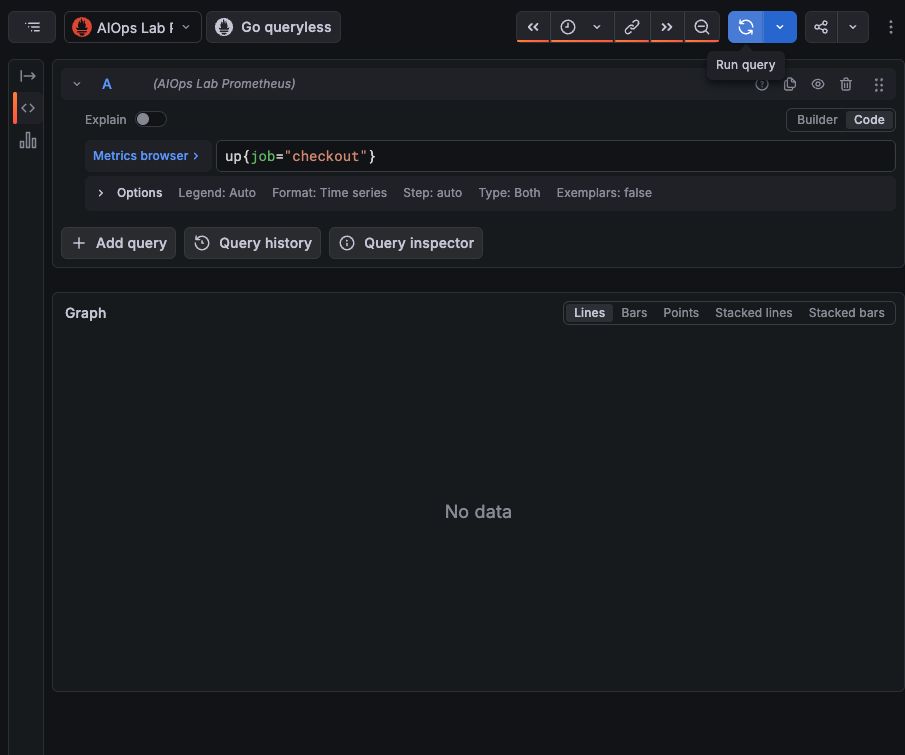
Task: Click into the PromQL query field
Action: click(555, 156)
